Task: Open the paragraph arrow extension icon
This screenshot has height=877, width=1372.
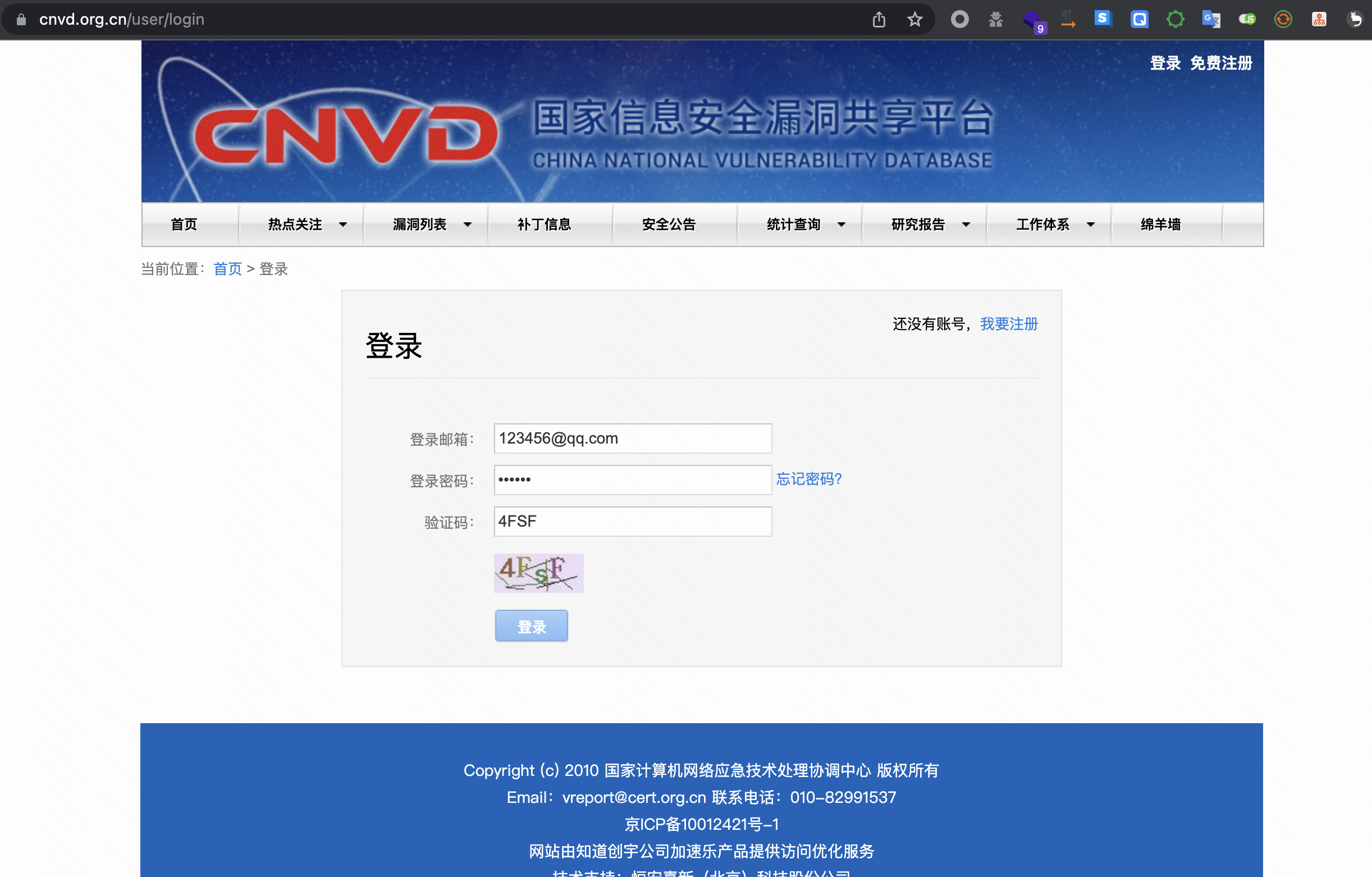Action: 1068,20
